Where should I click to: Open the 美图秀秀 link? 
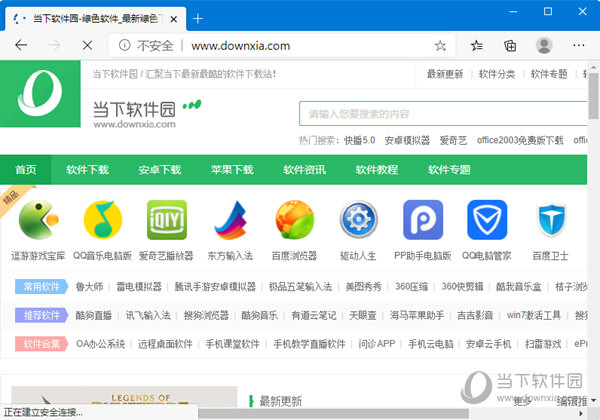point(364,287)
